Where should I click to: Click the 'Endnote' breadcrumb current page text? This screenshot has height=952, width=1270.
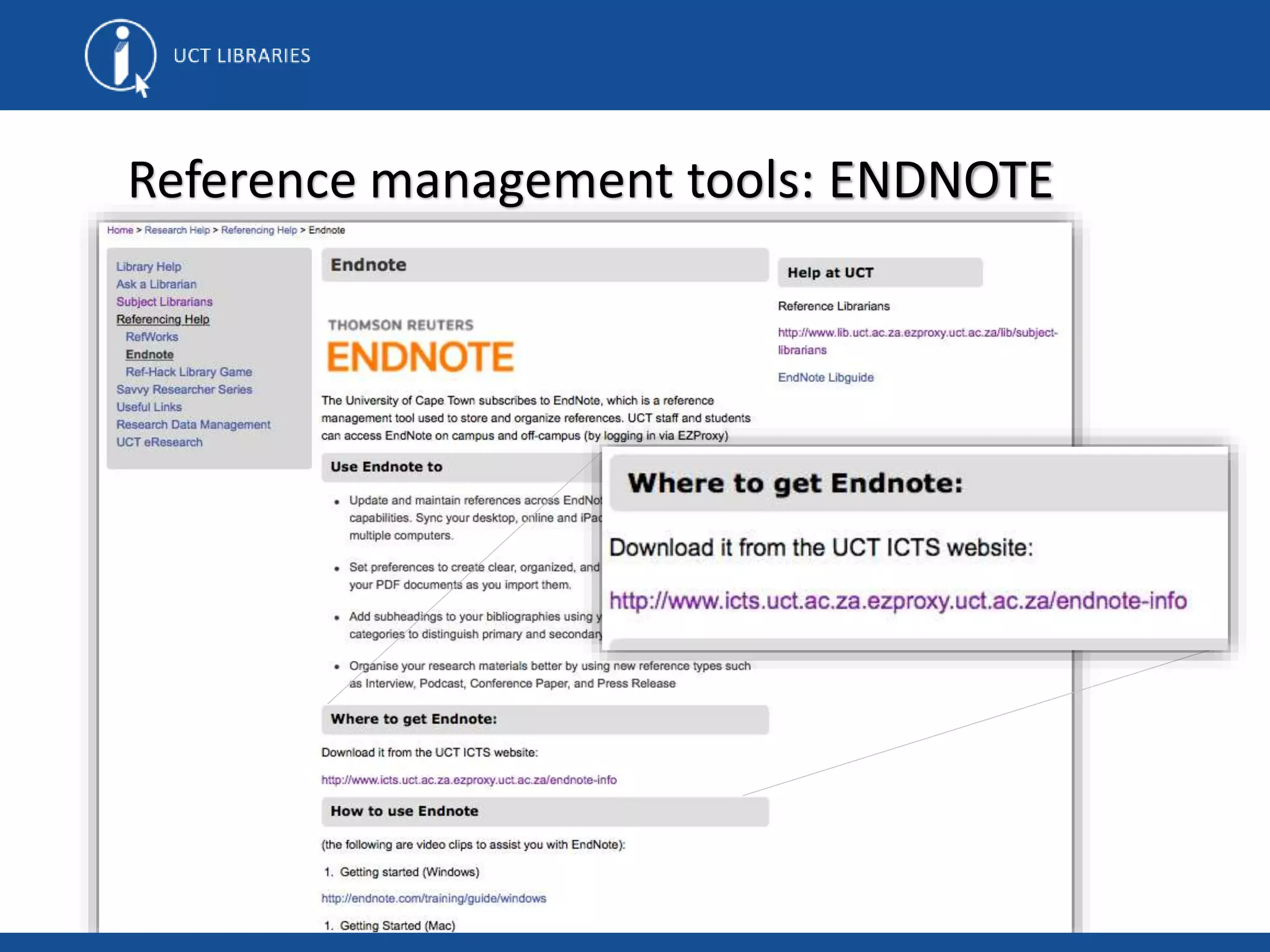coord(327,230)
